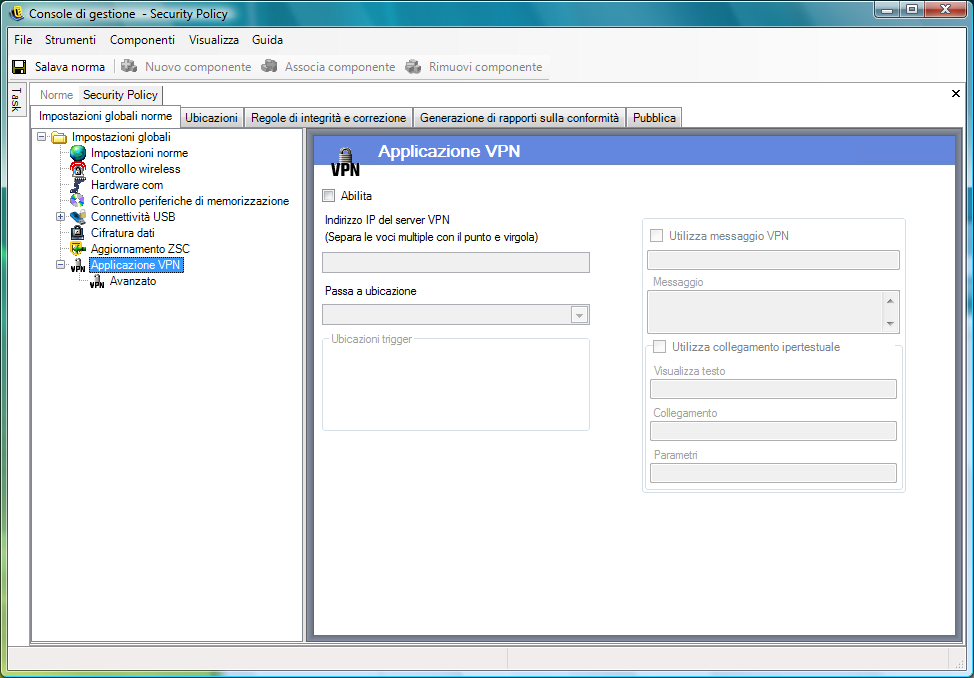This screenshot has width=974, height=678.
Task: Click the Nuovo componente toolbar label
Action: point(198,66)
